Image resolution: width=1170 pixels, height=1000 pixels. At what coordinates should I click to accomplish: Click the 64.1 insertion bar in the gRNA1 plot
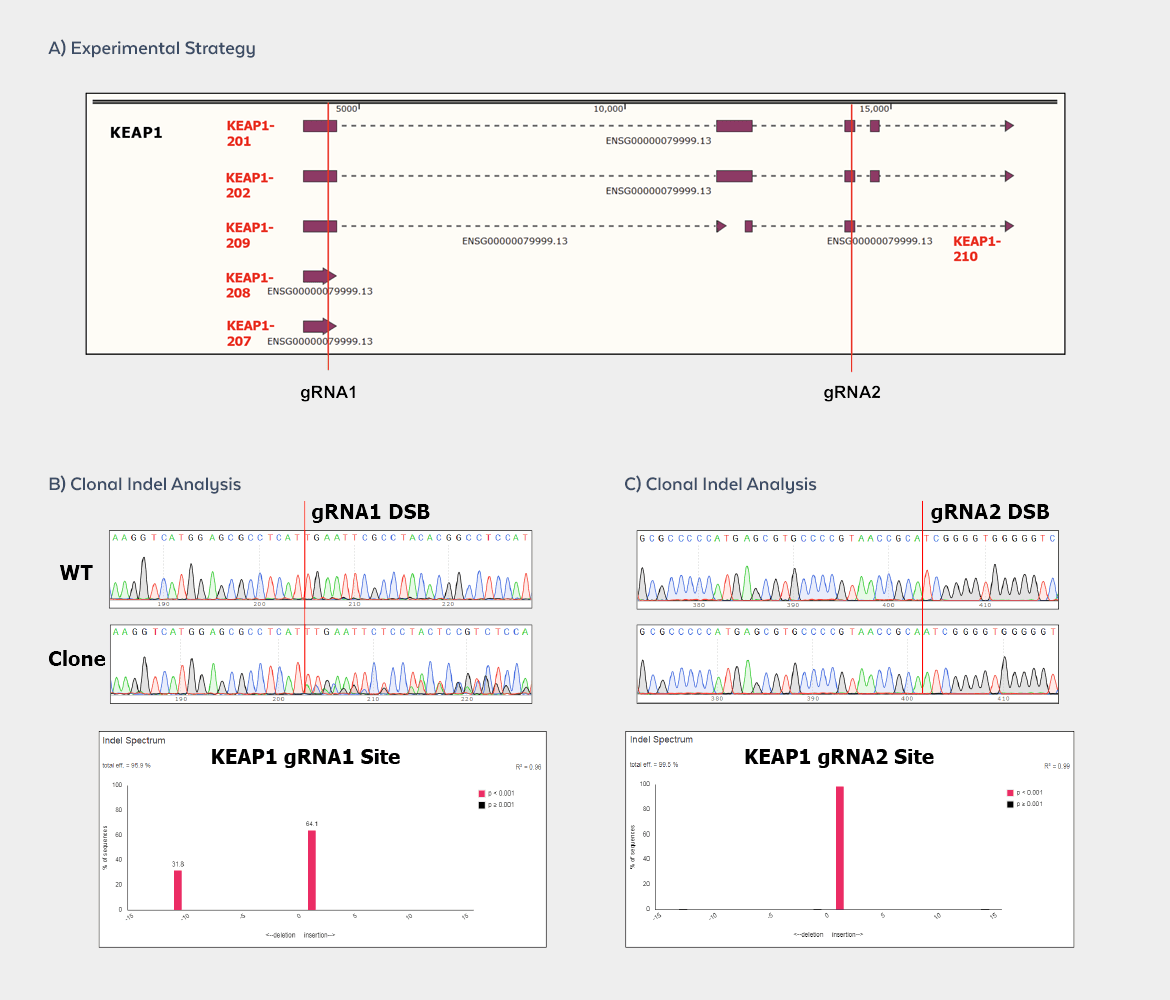[x=312, y=869]
